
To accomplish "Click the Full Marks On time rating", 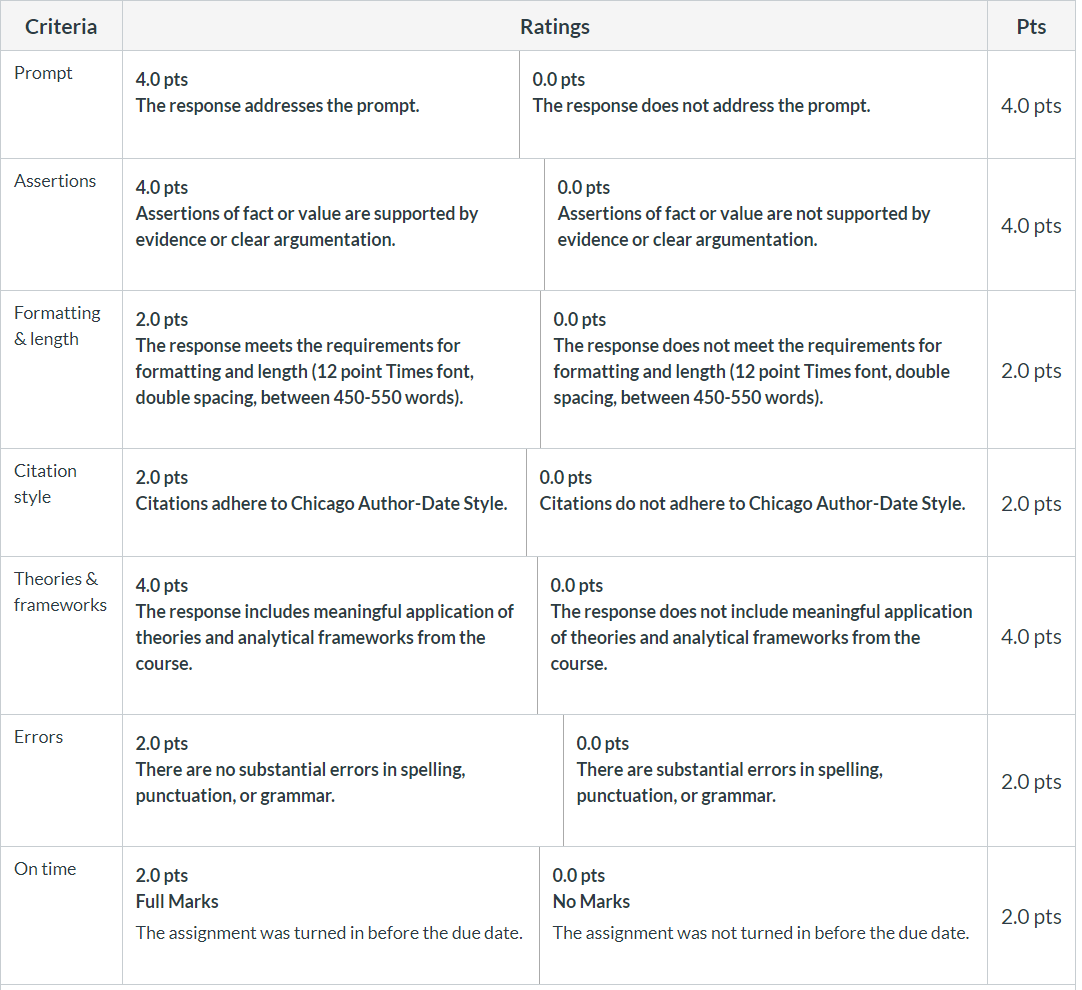I will [x=331, y=915].
